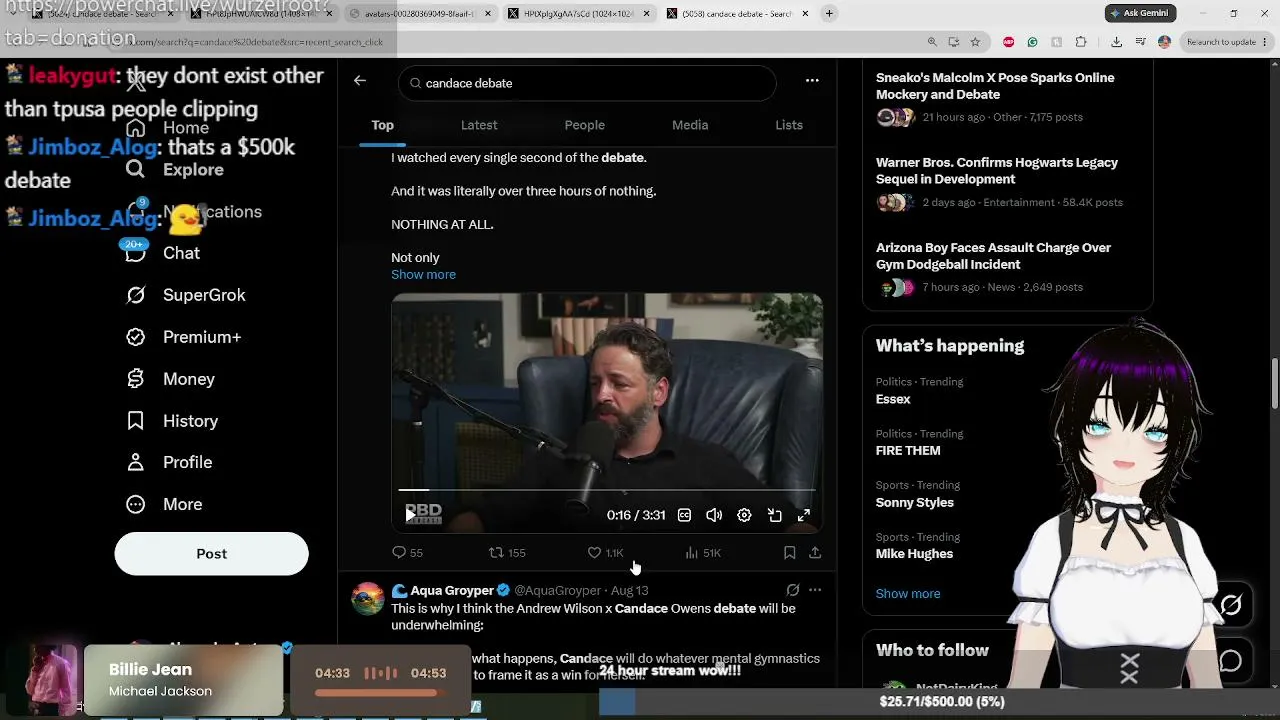The height and width of the screenshot is (720, 1280).
Task: Open SuperGrok from the sidebar
Action: point(185,295)
